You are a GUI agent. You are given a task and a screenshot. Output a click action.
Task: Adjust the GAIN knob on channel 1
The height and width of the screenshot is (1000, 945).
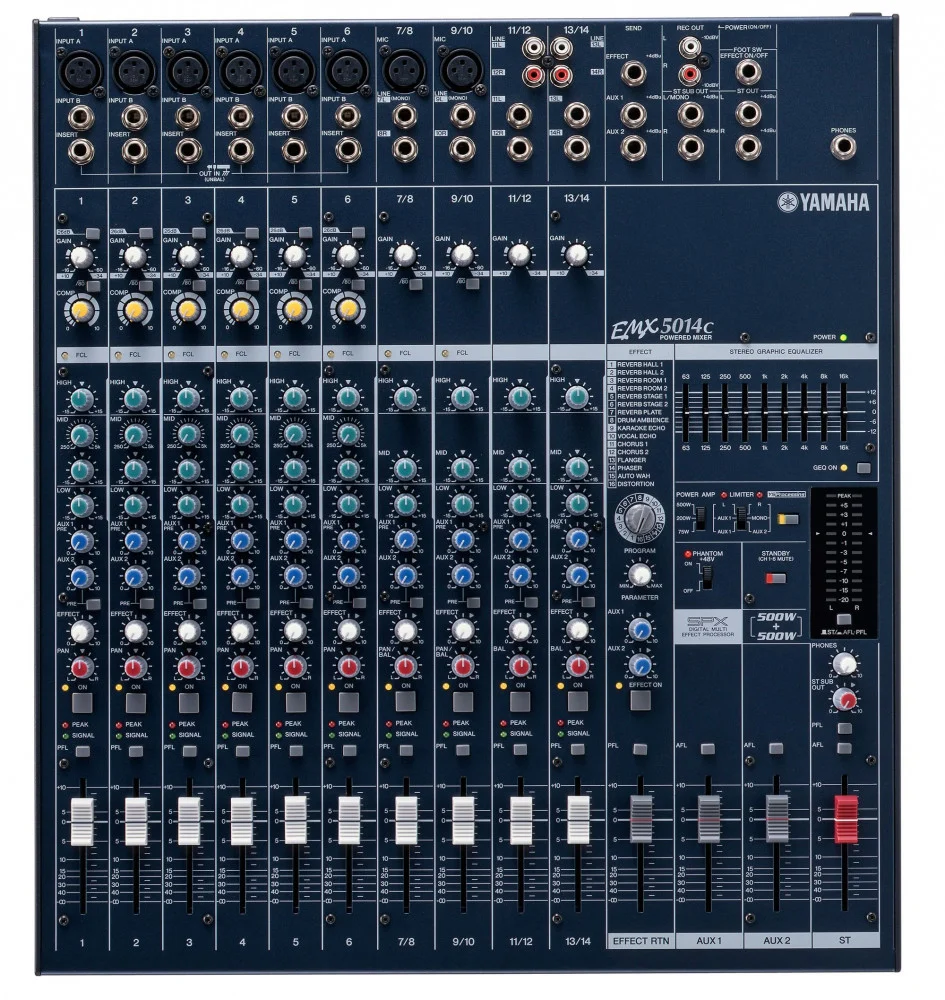[x=81, y=257]
